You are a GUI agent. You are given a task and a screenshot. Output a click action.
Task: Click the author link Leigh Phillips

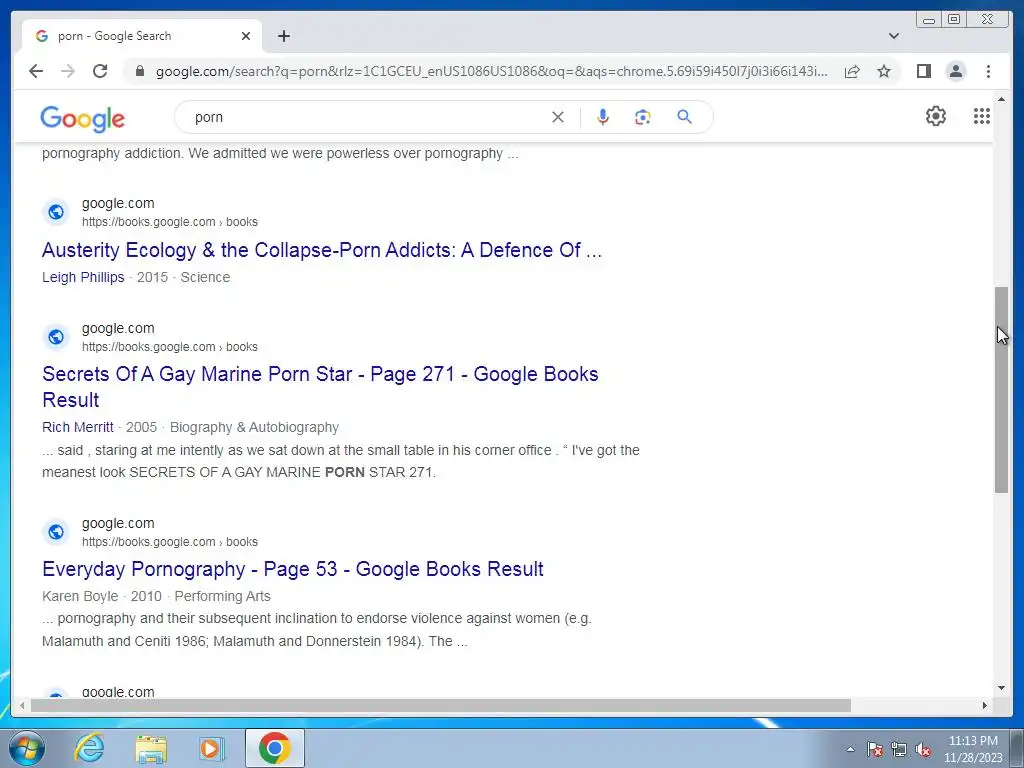point(83,277)
